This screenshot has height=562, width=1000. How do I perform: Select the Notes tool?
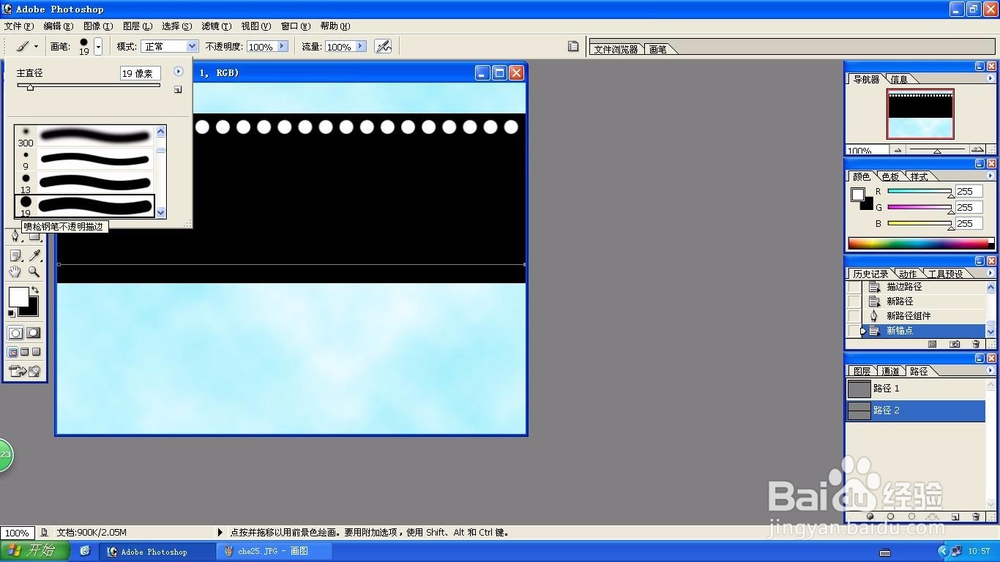15,256
